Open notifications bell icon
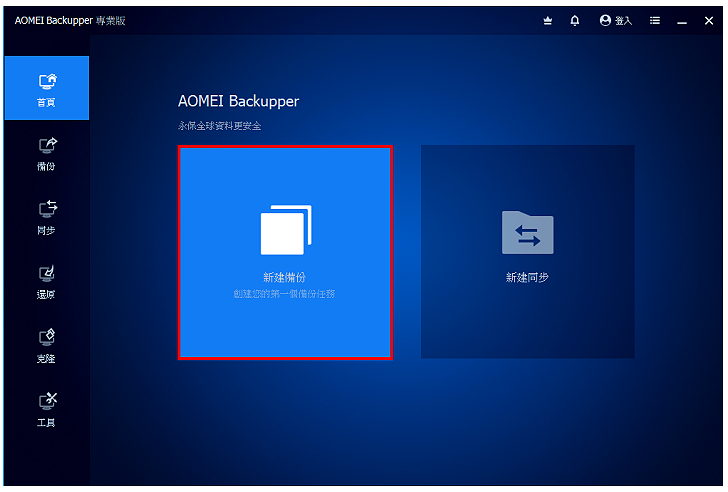The width and height of the screenshot is (728, 492). 575,21
